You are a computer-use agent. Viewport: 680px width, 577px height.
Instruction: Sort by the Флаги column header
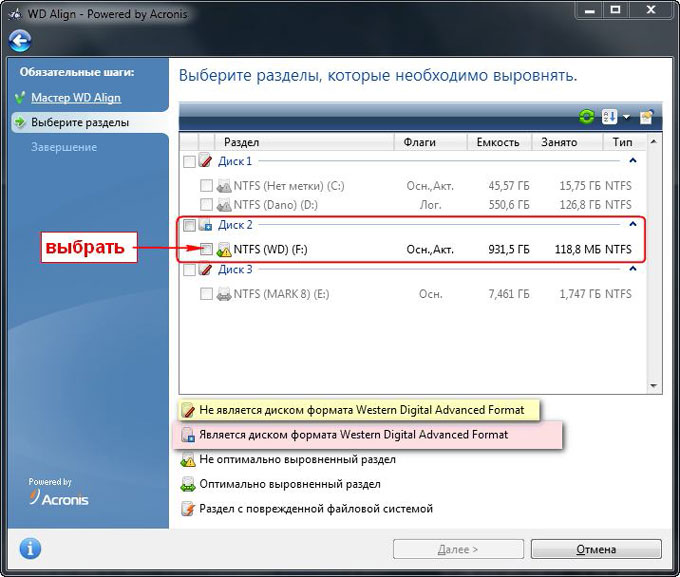(x=430, y=142)
